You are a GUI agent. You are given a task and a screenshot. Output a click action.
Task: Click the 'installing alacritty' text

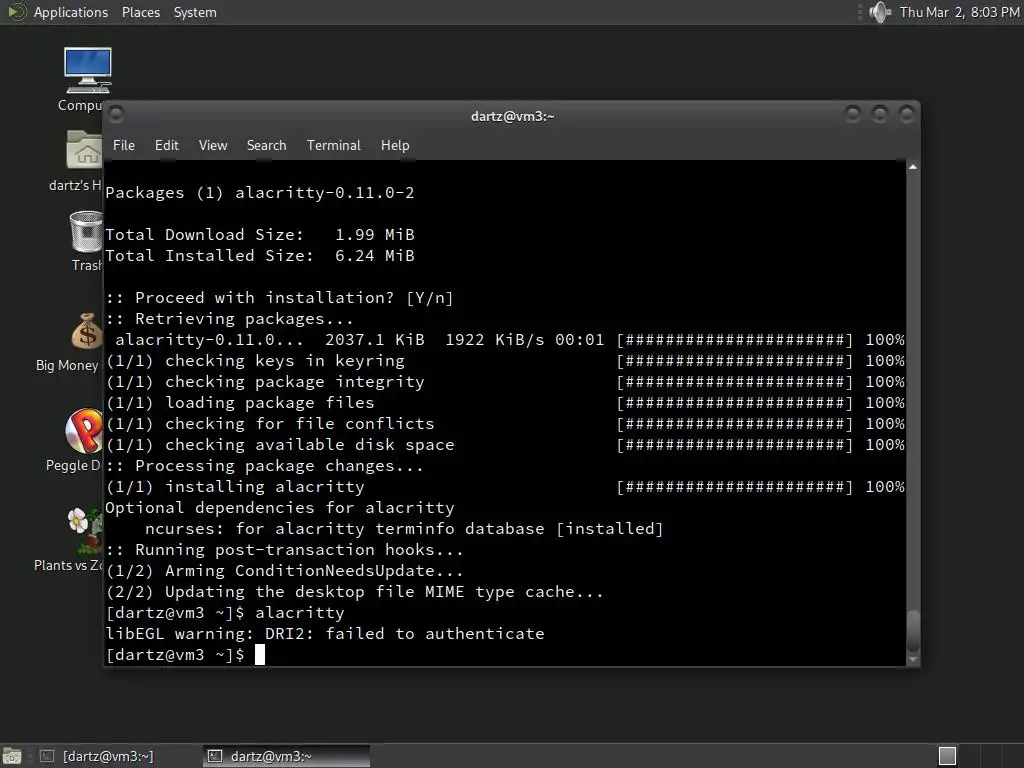264,487
